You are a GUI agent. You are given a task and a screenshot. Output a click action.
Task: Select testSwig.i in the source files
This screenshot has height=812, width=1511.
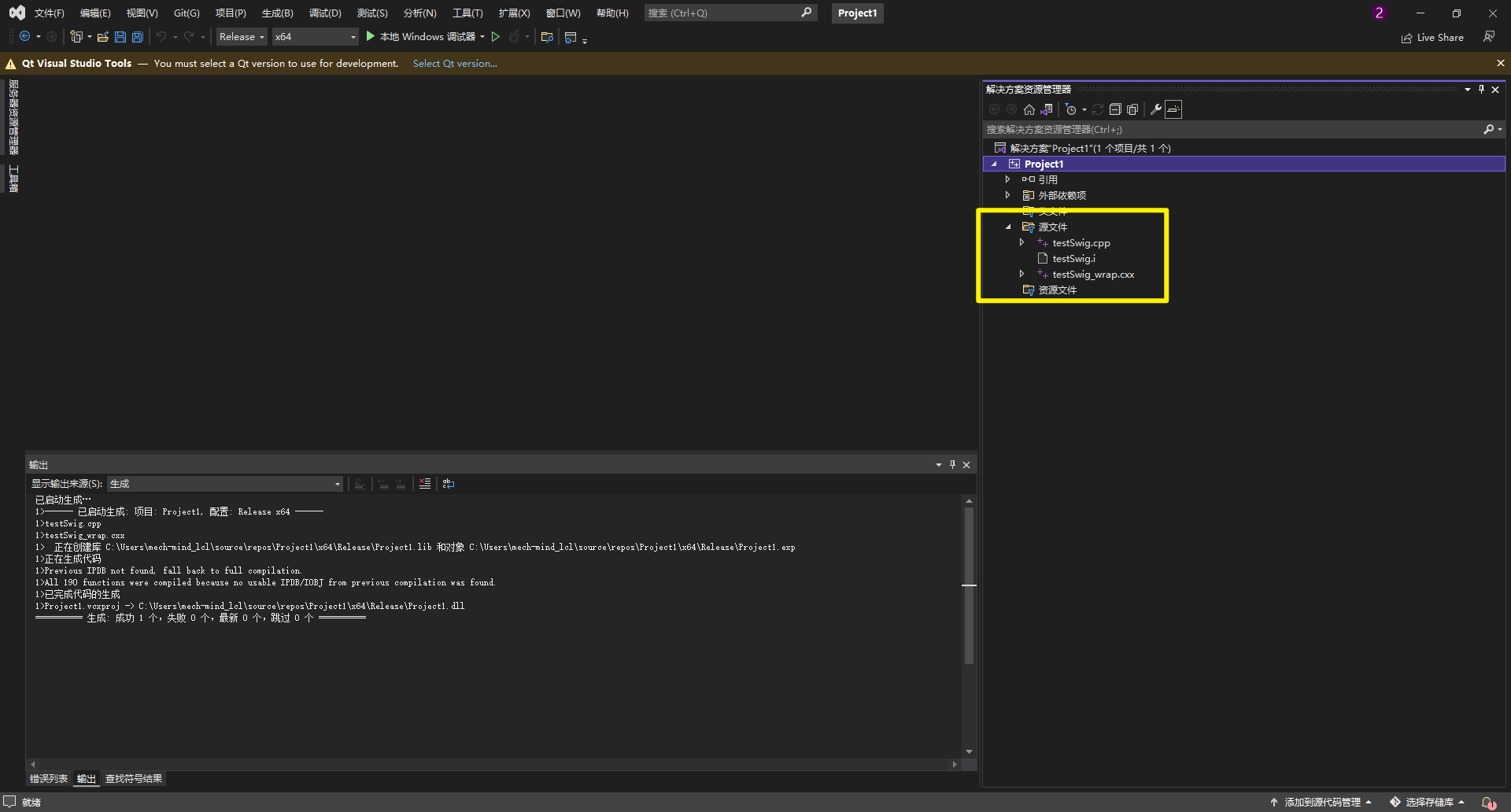click(x=1073, y=258)
